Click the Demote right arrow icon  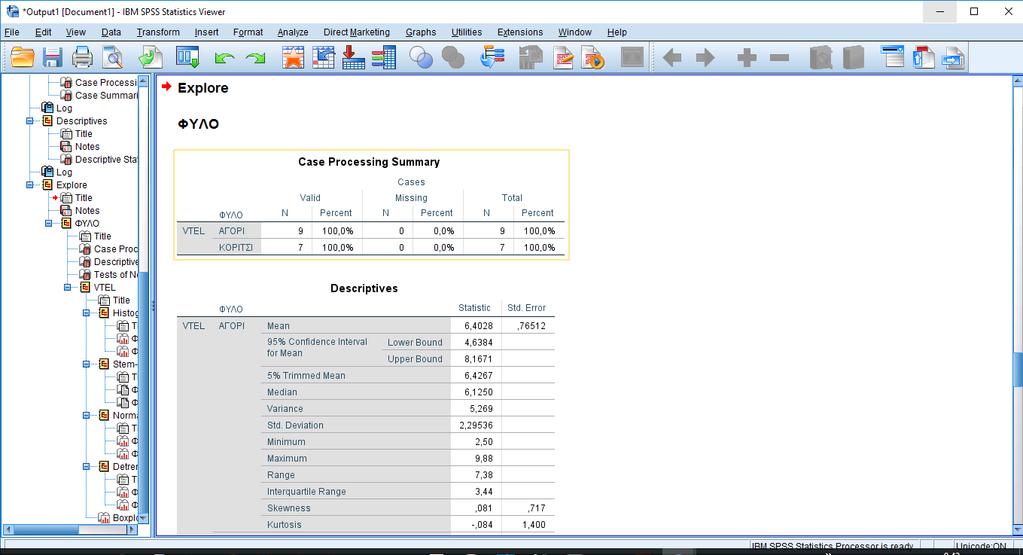pos(705,58)
